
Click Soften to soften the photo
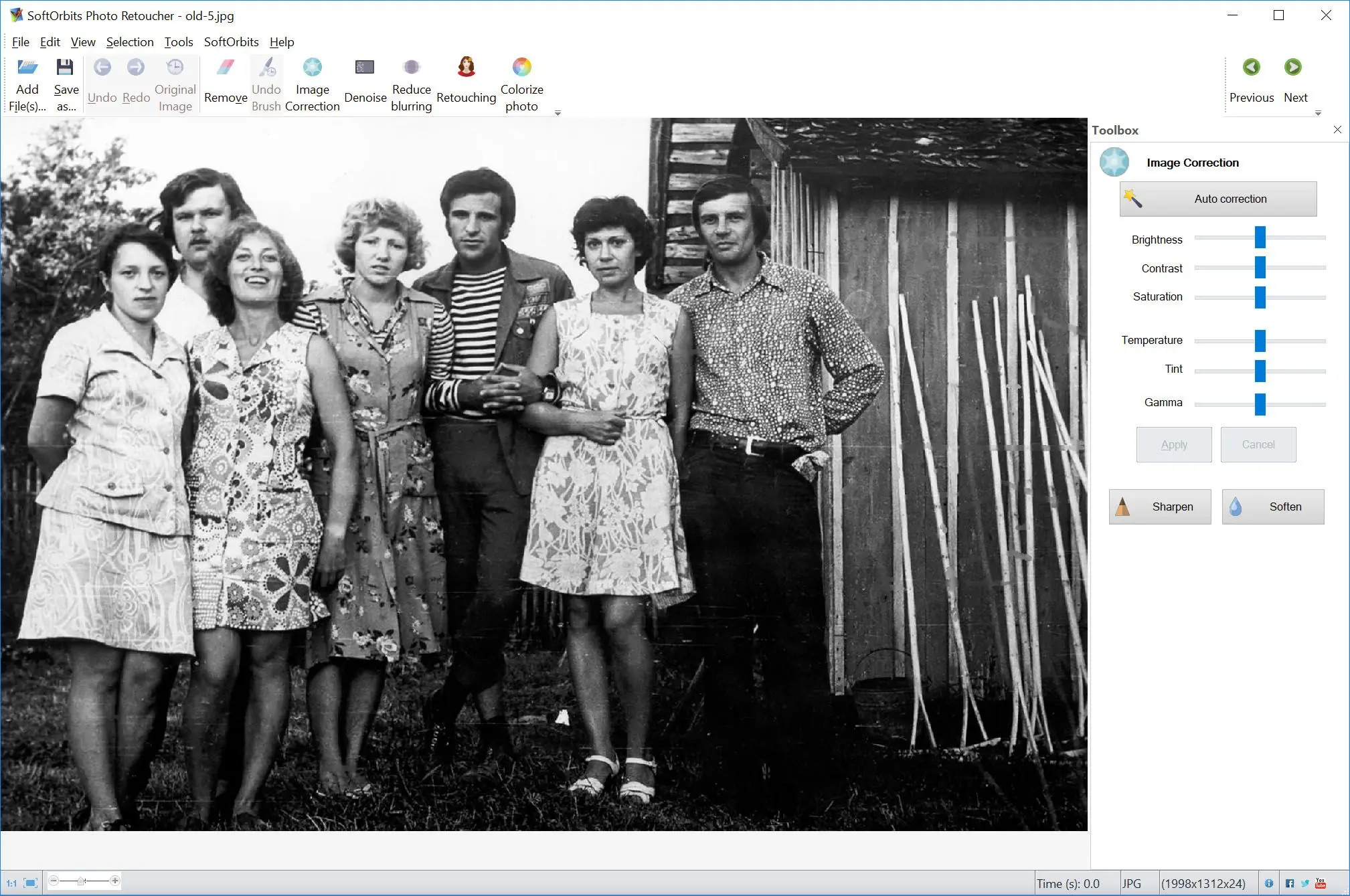click(1271, 506)
